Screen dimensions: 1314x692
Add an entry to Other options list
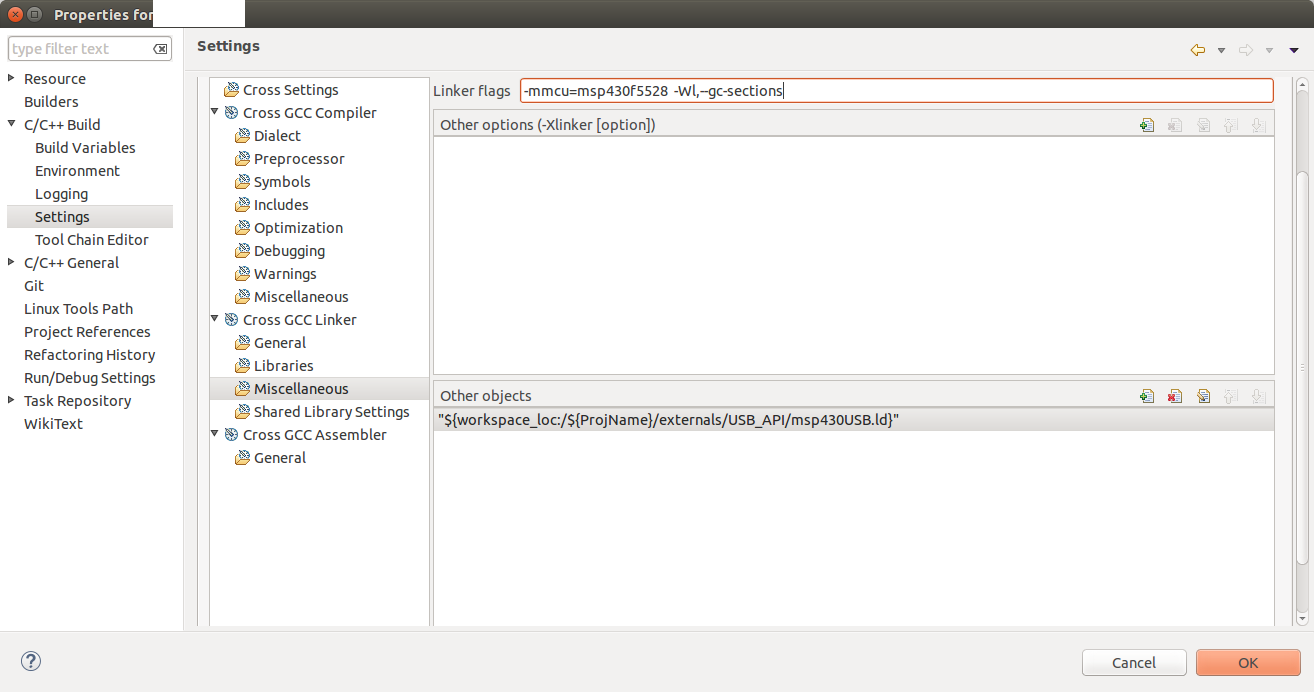1147,125
